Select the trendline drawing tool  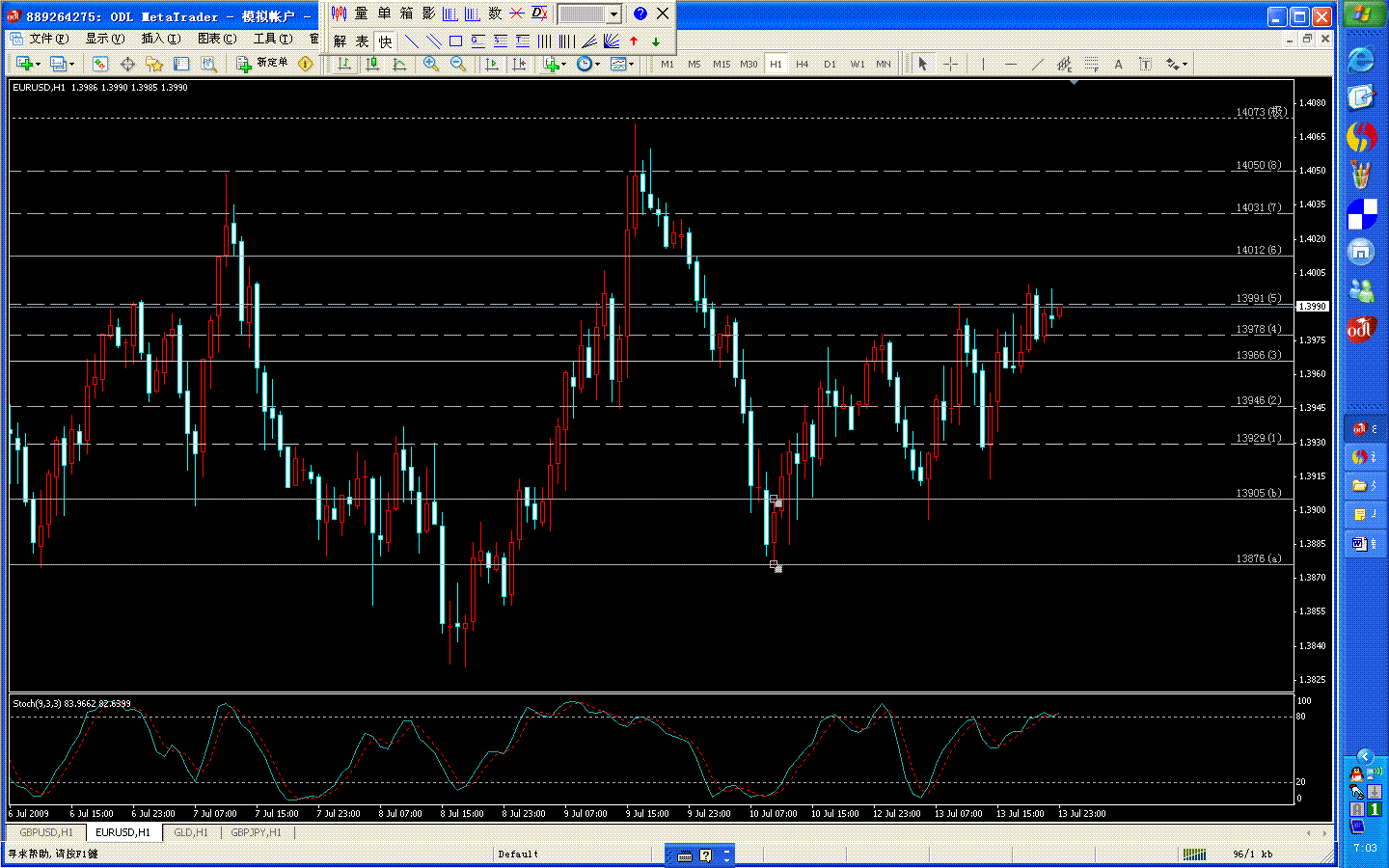pyautogui.click(x=1037, y=64)
